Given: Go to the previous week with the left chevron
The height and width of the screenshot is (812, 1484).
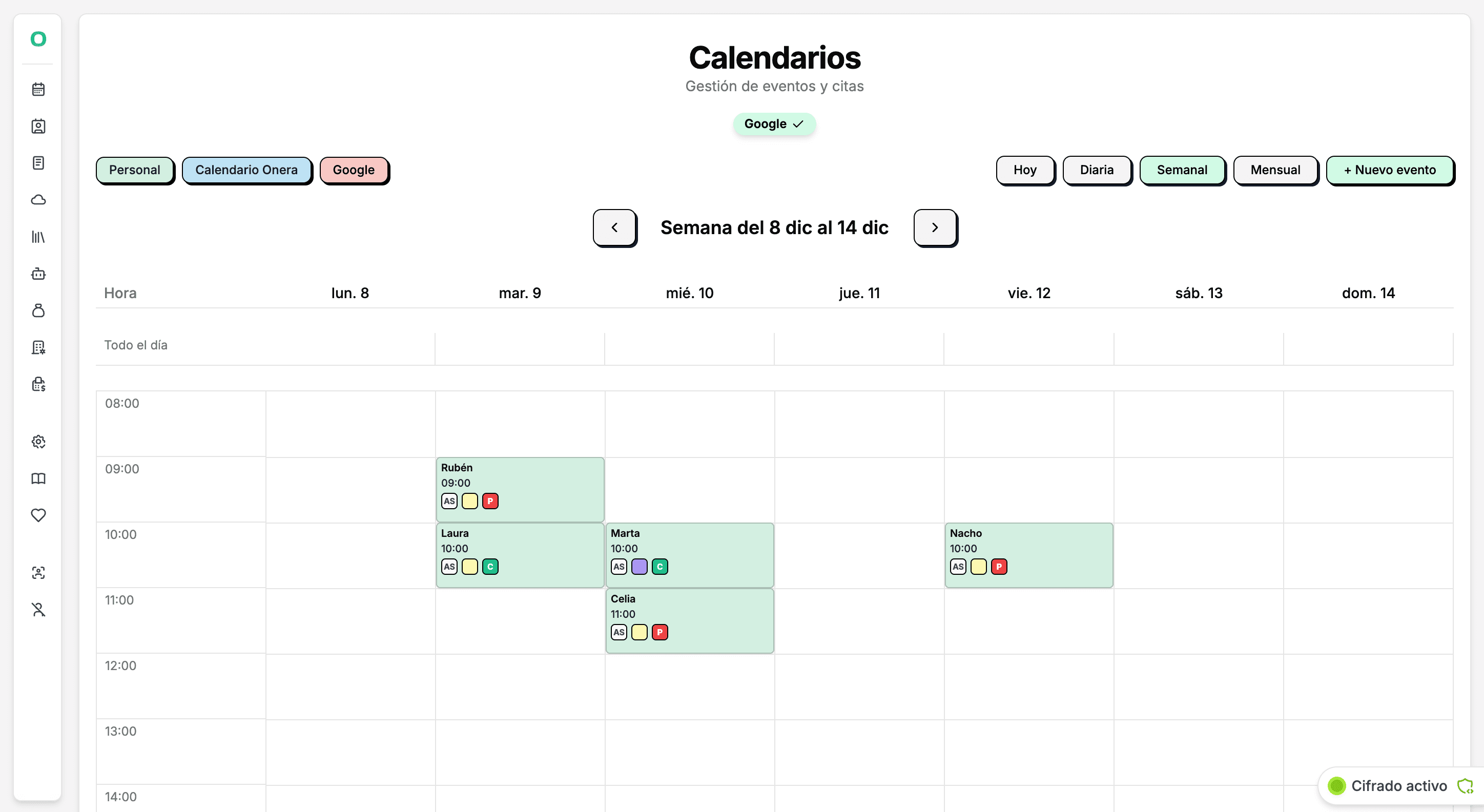Looking at the screenshot, I should tap(614, 227).
